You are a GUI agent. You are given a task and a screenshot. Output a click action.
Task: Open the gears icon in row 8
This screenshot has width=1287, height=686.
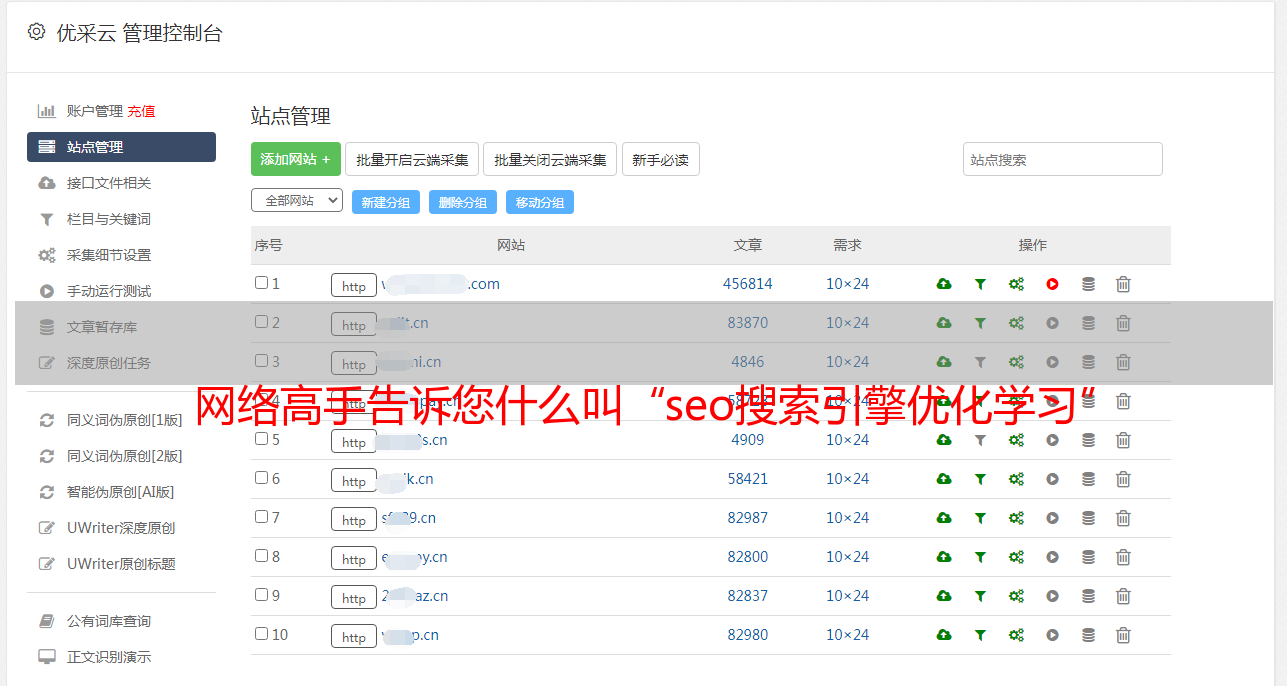[1016, 557]
